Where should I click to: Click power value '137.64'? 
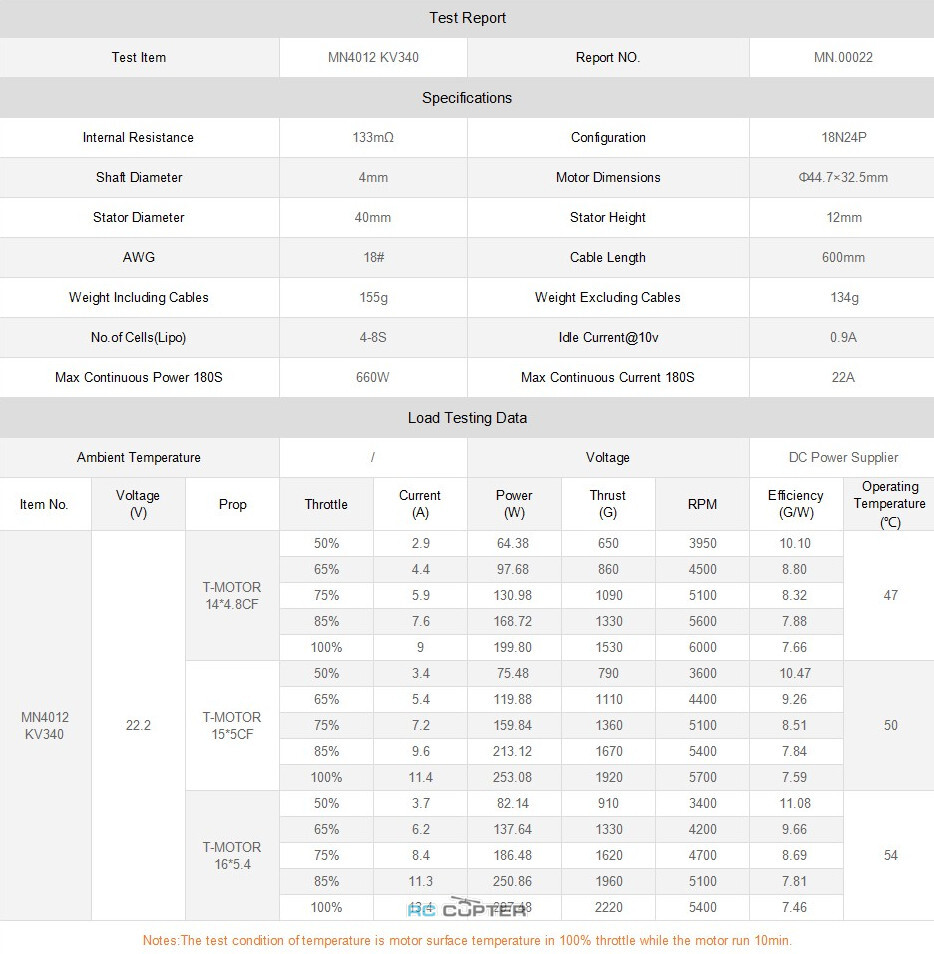coord(512,830)
